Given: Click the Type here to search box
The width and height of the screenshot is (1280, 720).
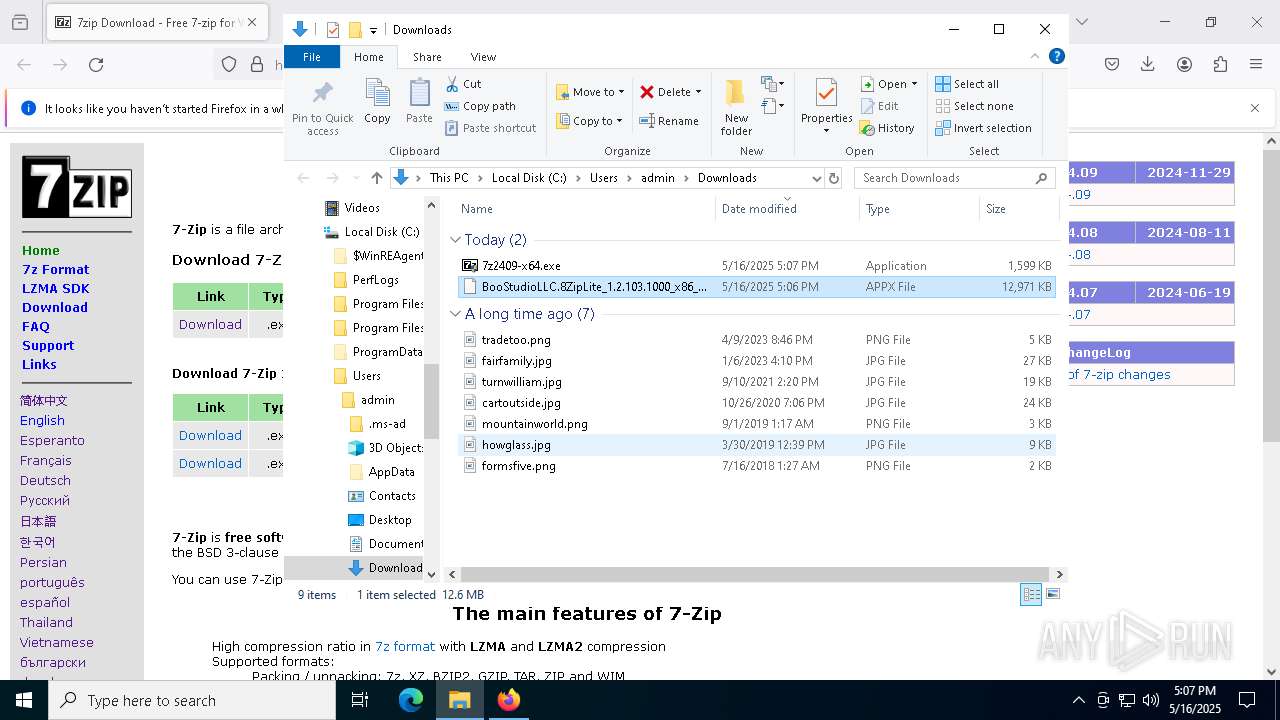Looking at the screenshot, I should pyautogui.click(x=192, y=700).
